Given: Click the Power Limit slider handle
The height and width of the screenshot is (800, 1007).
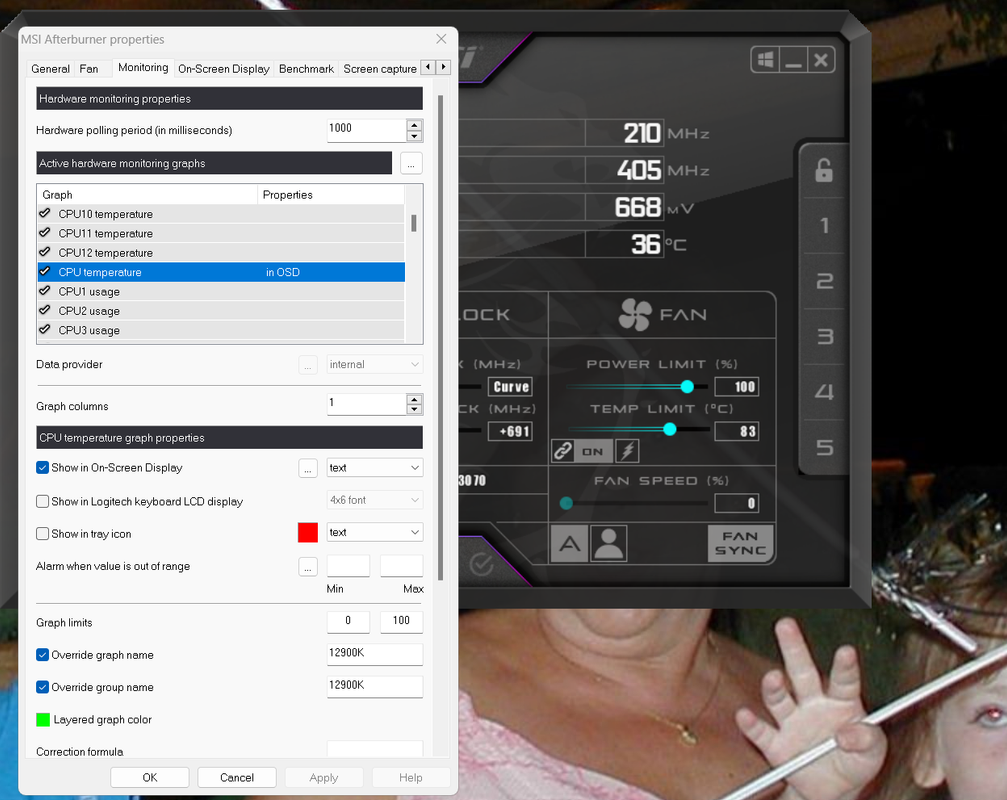Looking at the screenshot, I should [x=687, y=387].
